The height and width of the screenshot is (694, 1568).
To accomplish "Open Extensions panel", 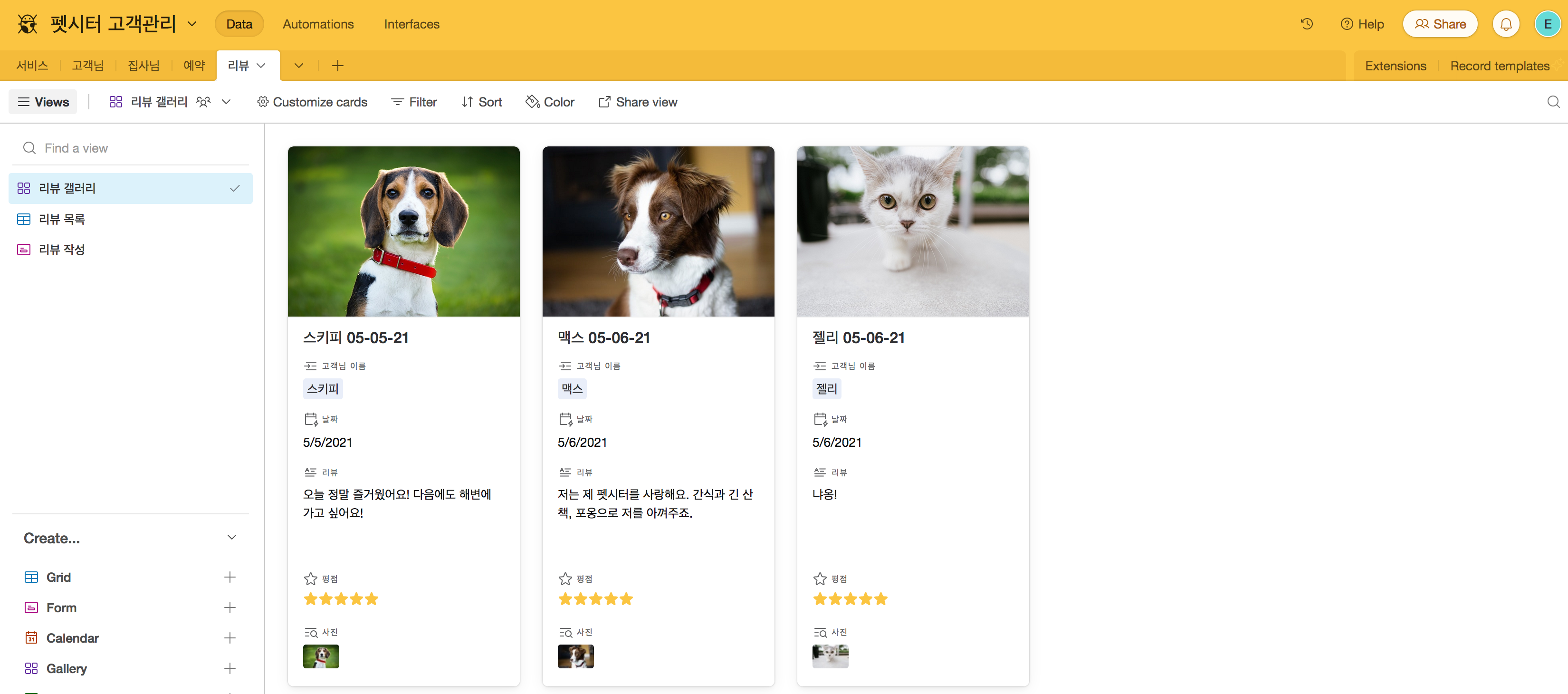I will [x=1395, y=66].
